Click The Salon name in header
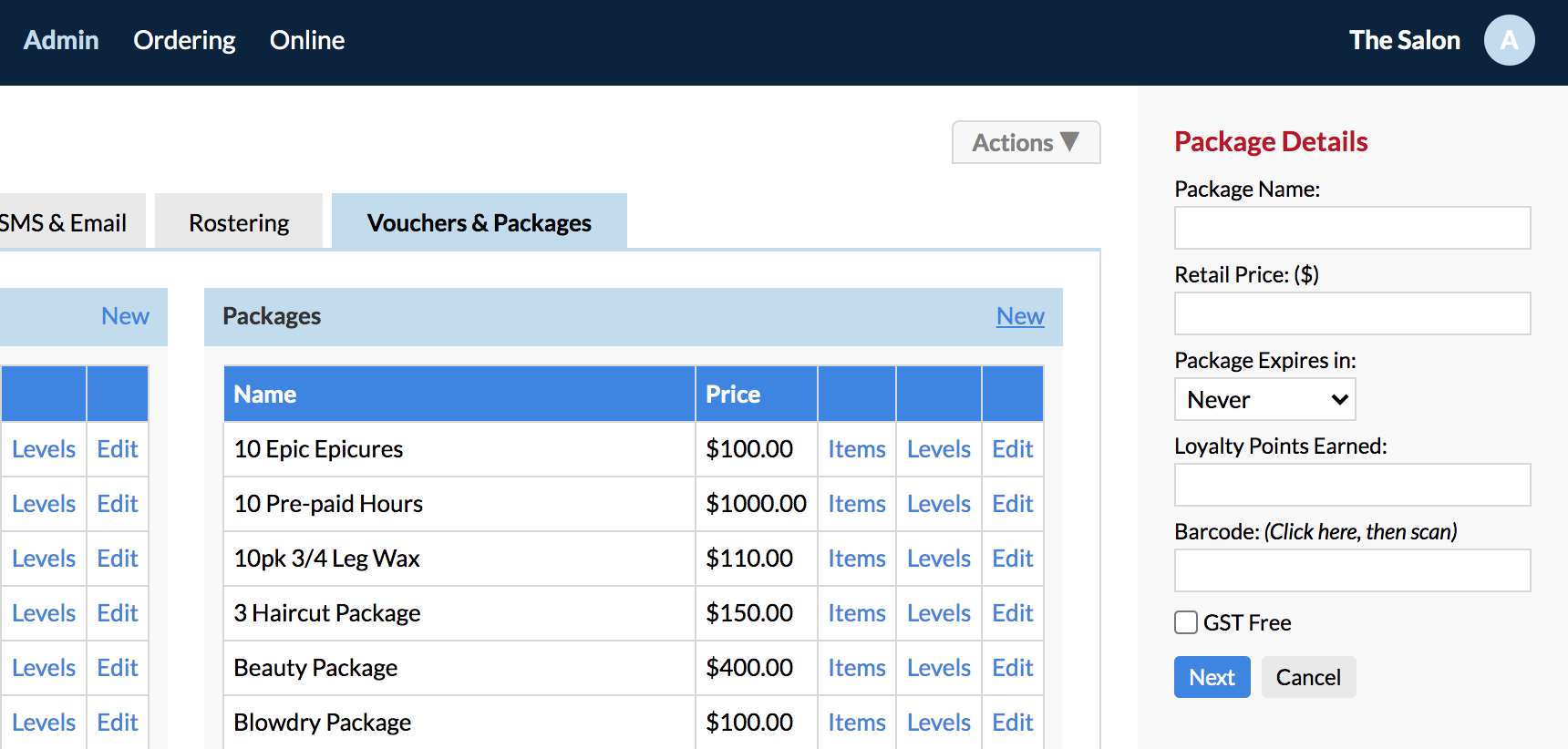Screen dimensions: 1568x749 pos(1404,40)
